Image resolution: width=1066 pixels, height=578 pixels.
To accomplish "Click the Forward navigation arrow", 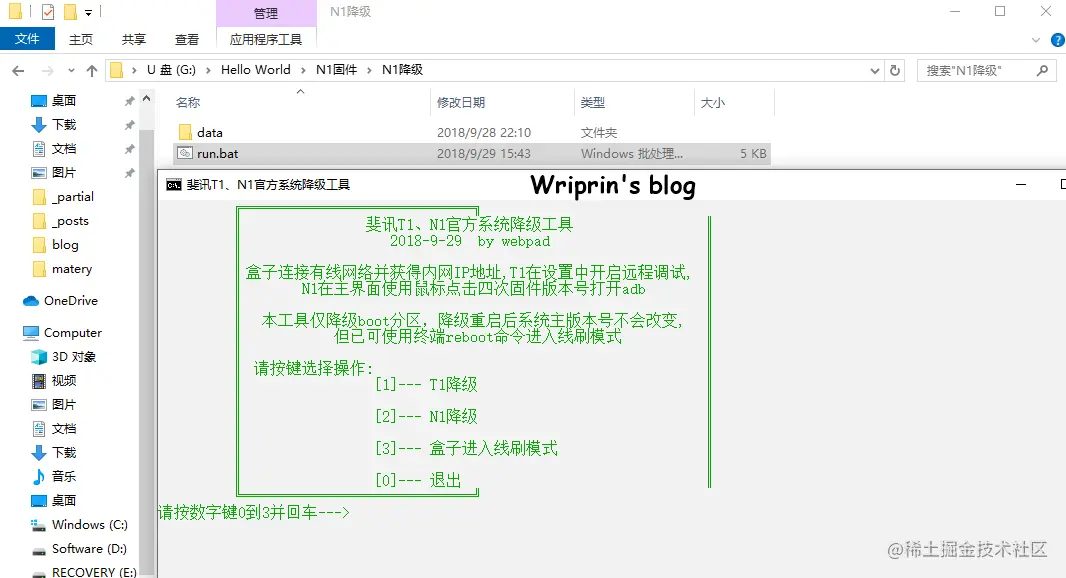I will [47, 70].
